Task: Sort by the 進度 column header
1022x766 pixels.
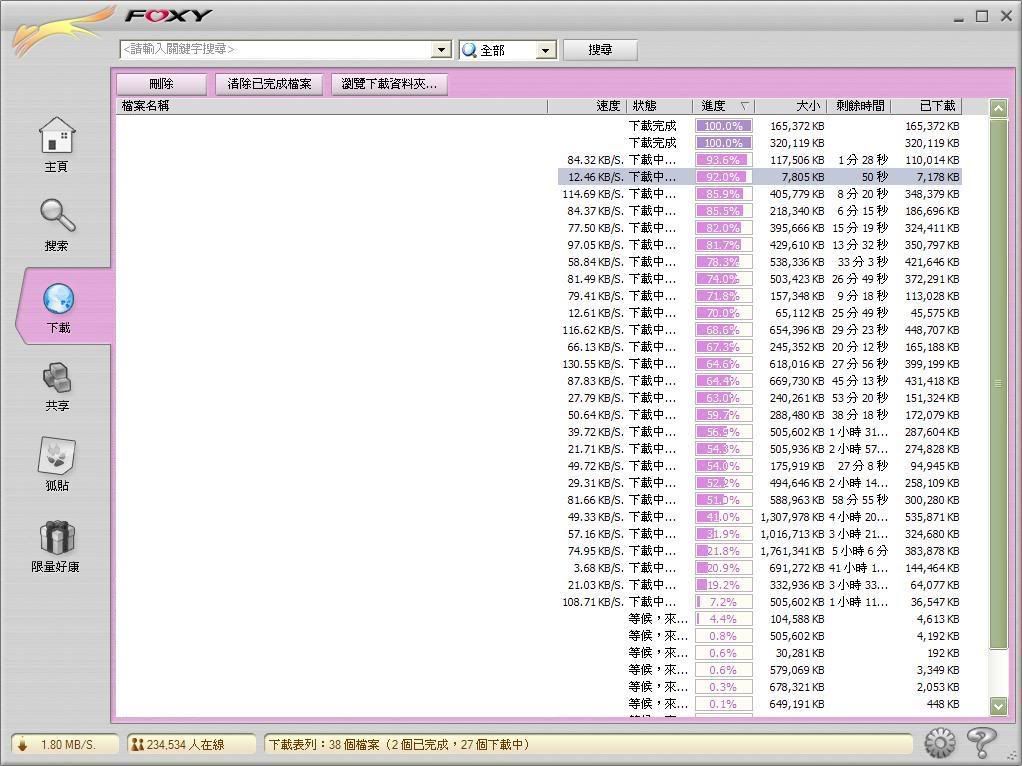Action: [723, 106]
